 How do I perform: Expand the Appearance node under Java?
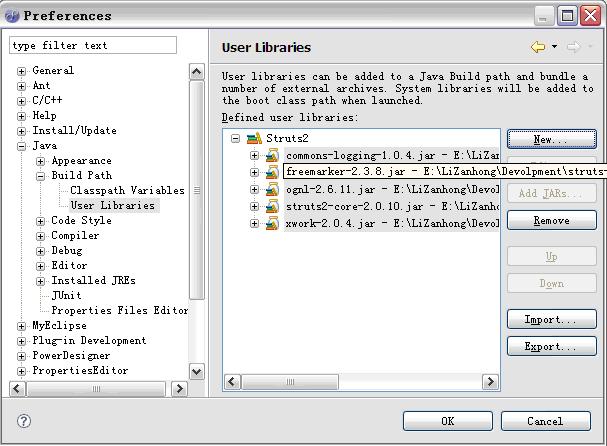tap(40, 161)
